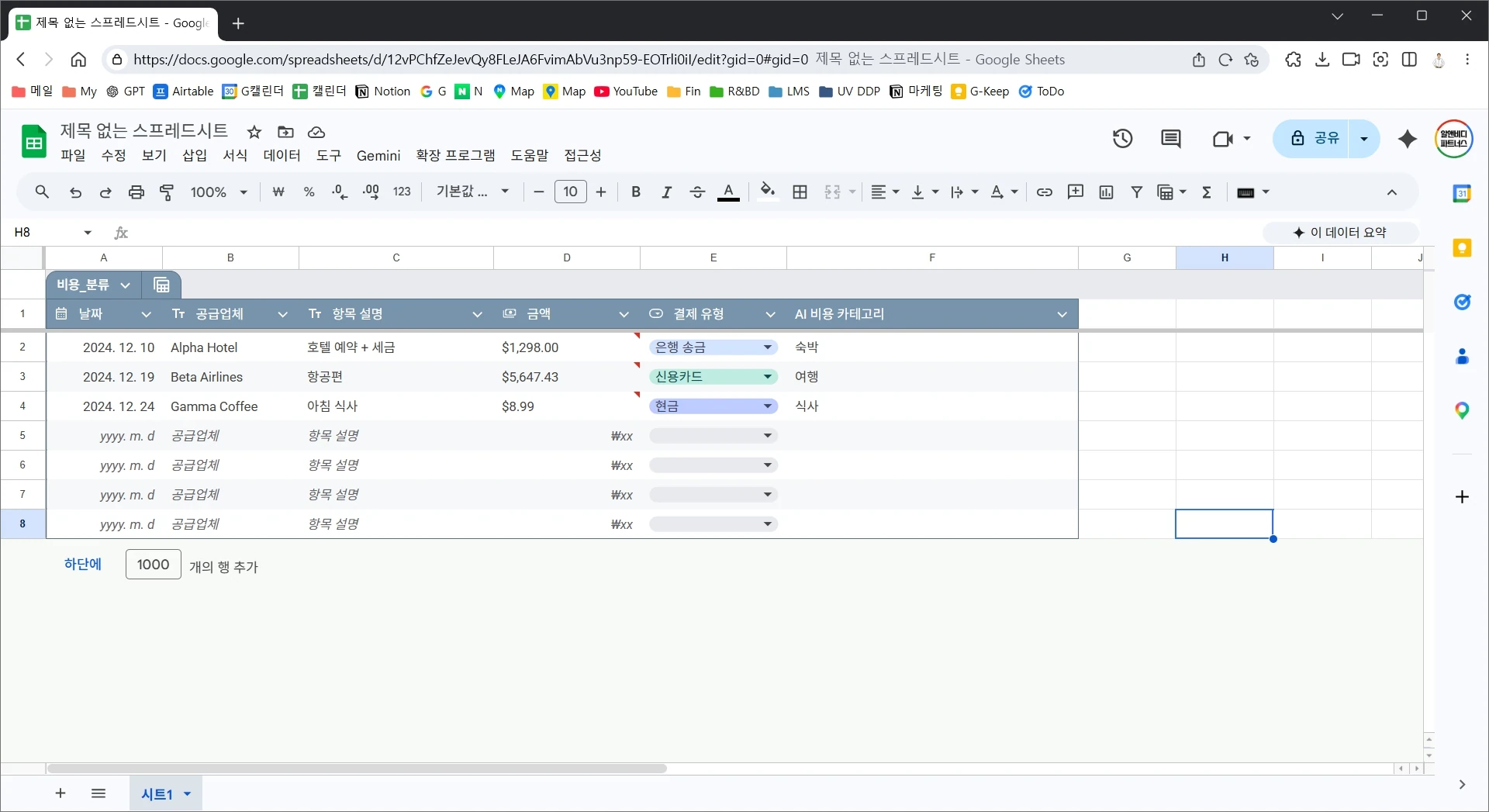The width and height of the screenshot is (1489, 812).
Task: Click the search menus magnifier icon
Action: 42,192
